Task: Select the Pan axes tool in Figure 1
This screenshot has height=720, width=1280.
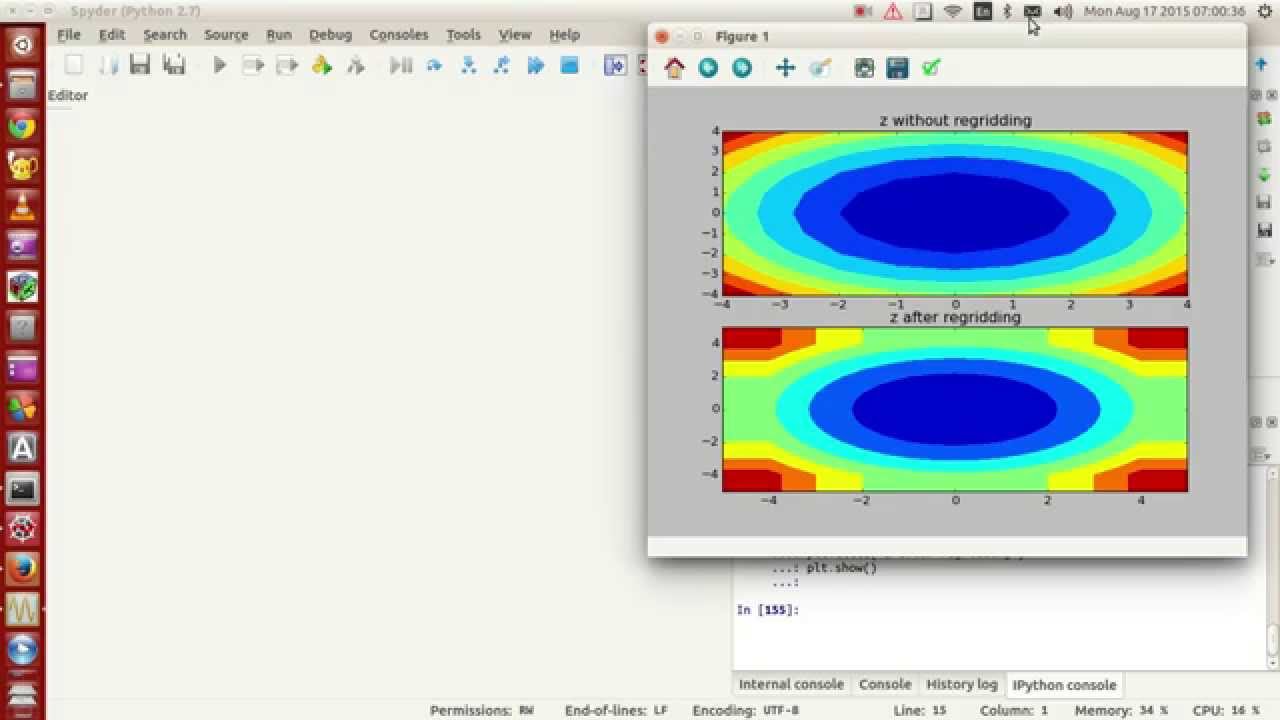Action: (x=785, y=68)
